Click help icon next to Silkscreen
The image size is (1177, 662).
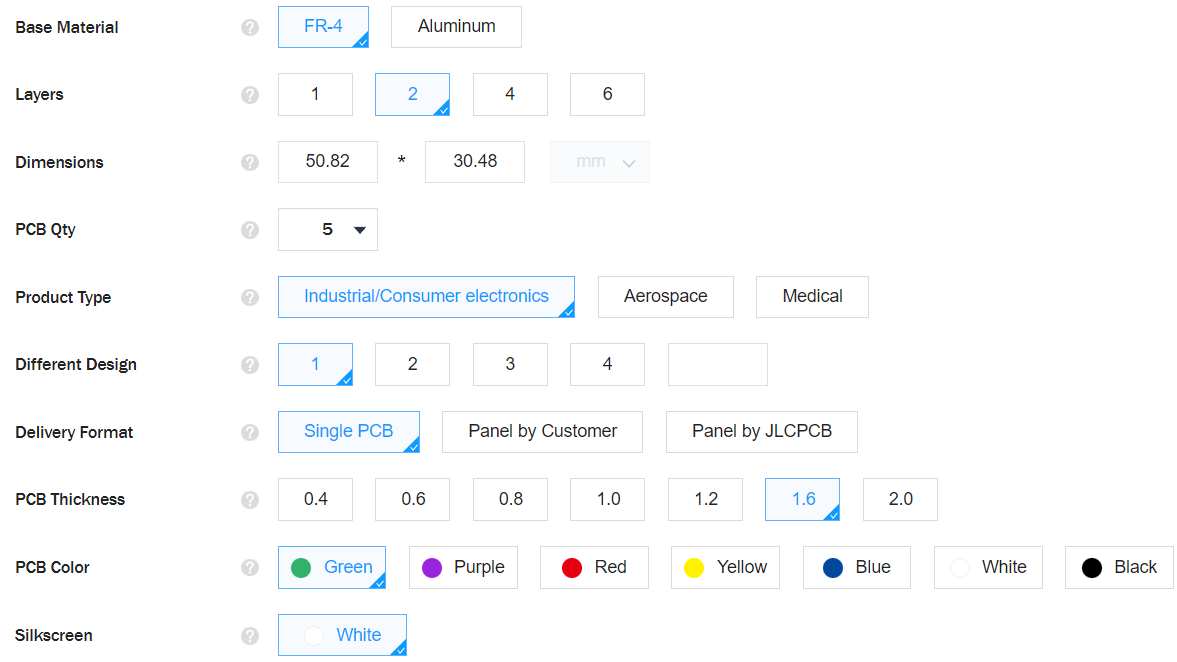[x=250, y=635]
